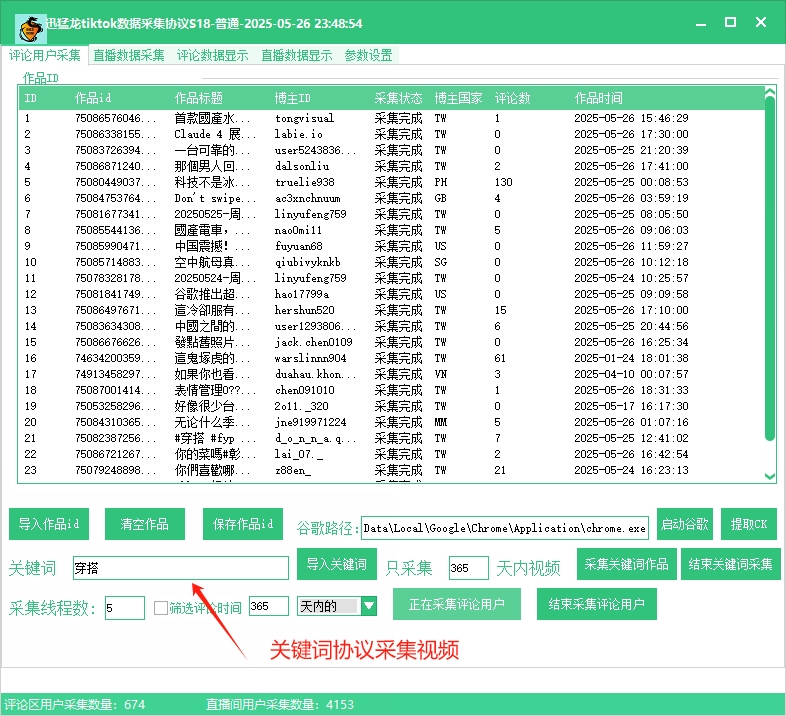The image size is (786, 716).
Task: Select the row with z88en_
Action: 391,470
